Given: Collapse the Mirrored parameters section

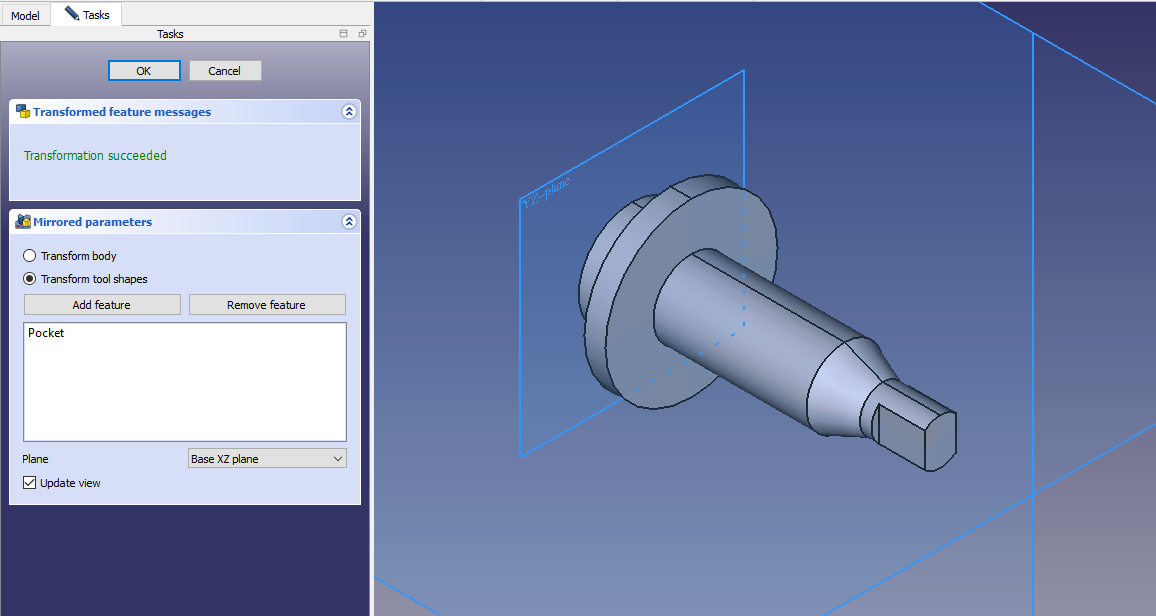Looking at the screenshot, I should point(348,222).
